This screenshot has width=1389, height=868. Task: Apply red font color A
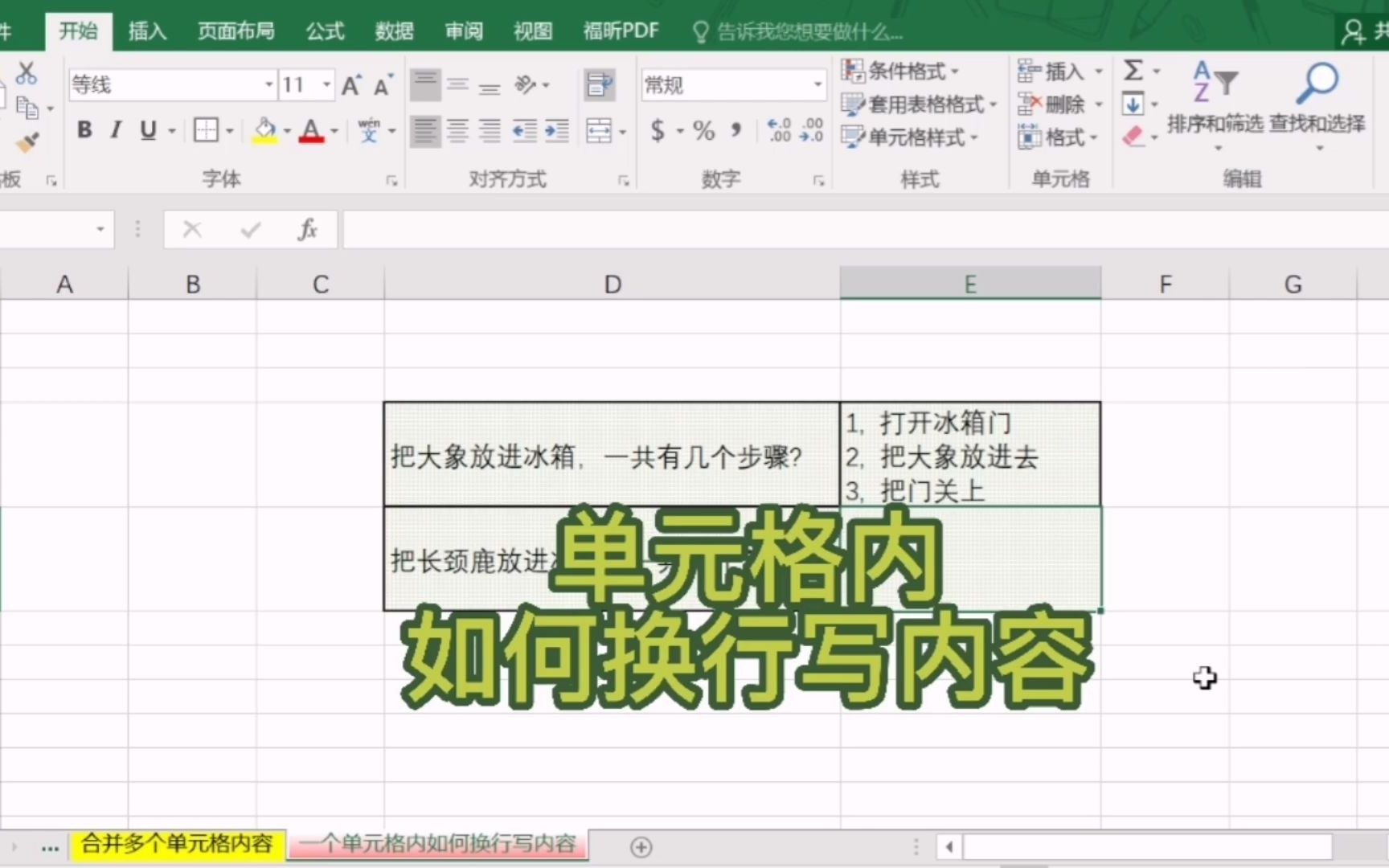click(x=311, y=130)
